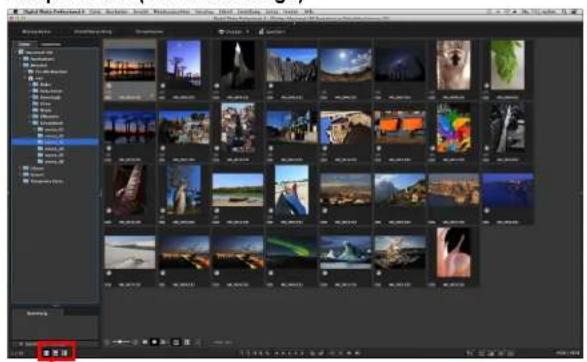This screenshot has height=362, width=587.
Task: Select the iceberg thumbnail
Action: (x=346, y=252)
